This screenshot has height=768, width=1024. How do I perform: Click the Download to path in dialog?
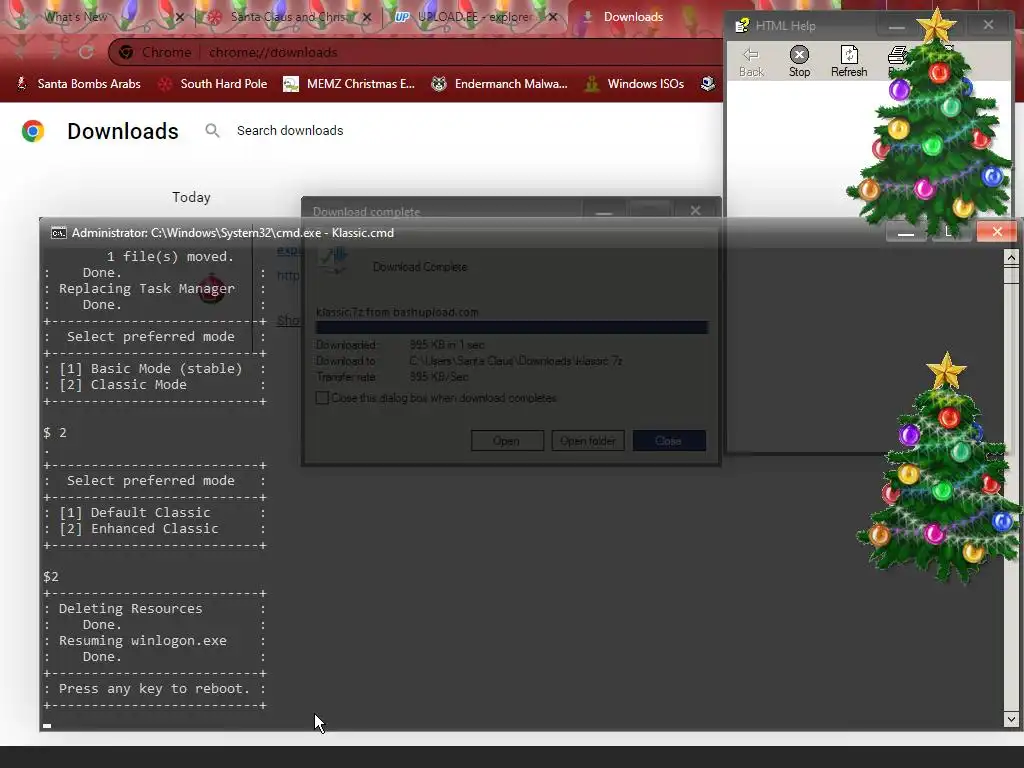tap(516, 360)
